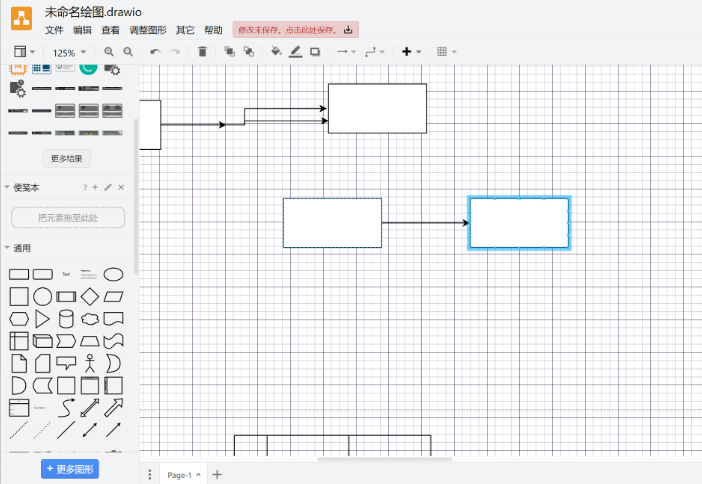Click the selected blue-highlighted rectangle
Viewport: 702px width, 484px height.
pyautogui.click(x=519, y=223)
